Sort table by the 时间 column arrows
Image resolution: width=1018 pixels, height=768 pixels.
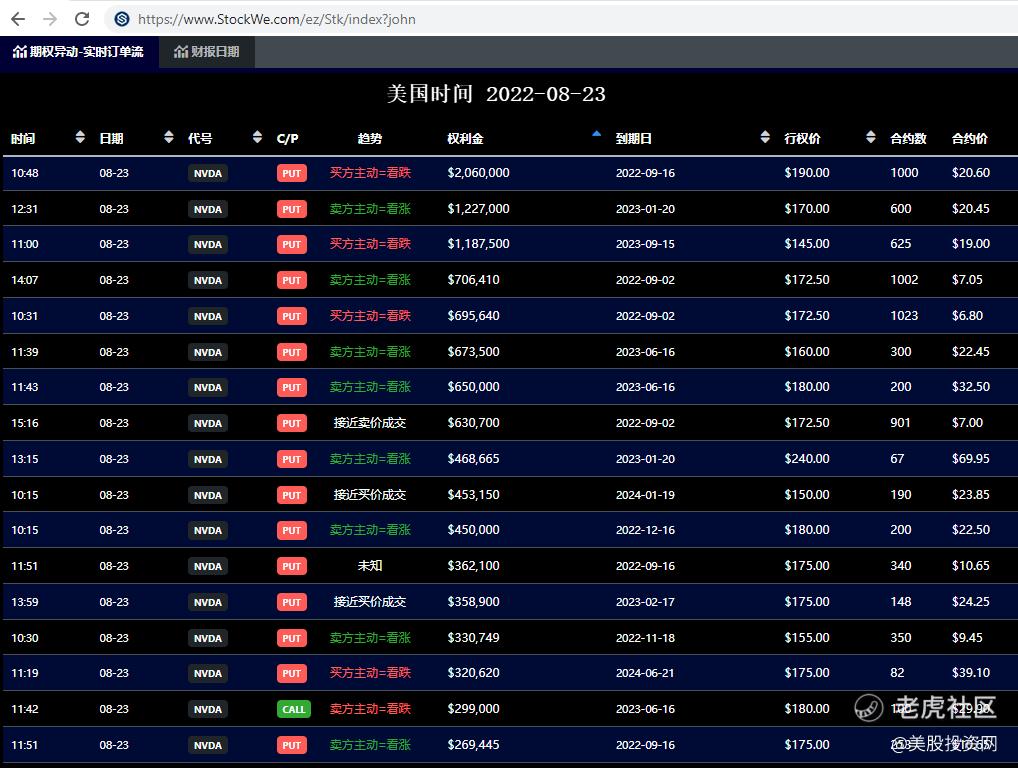coord(80,137)
